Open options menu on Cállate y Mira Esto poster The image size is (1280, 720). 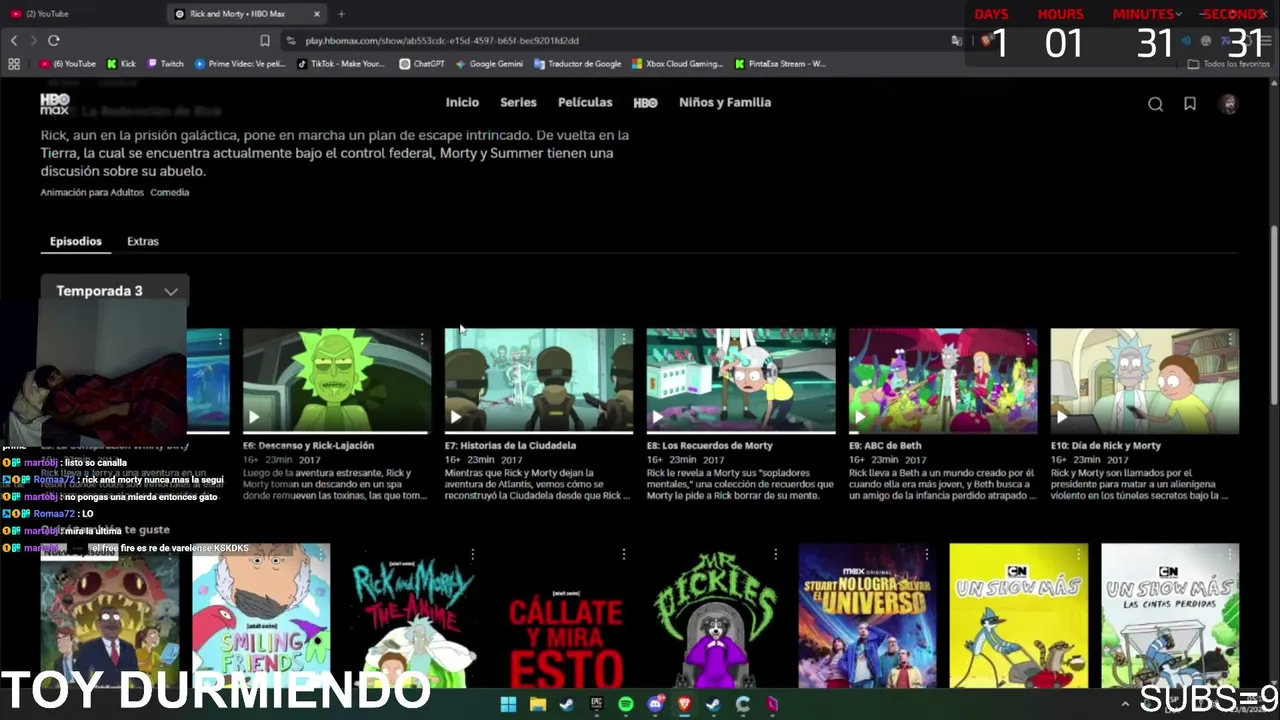[x=624, y=554]
